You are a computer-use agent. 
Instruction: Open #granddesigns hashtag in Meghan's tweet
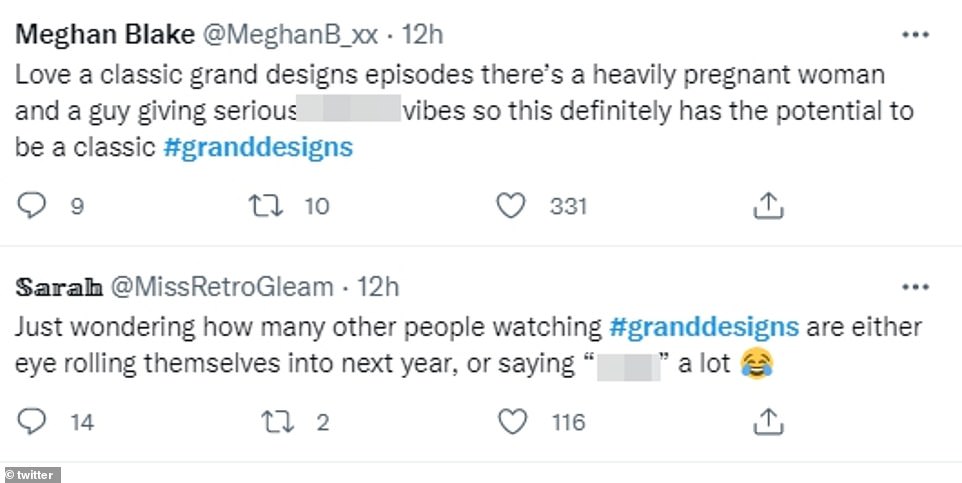tap(258, 148)
